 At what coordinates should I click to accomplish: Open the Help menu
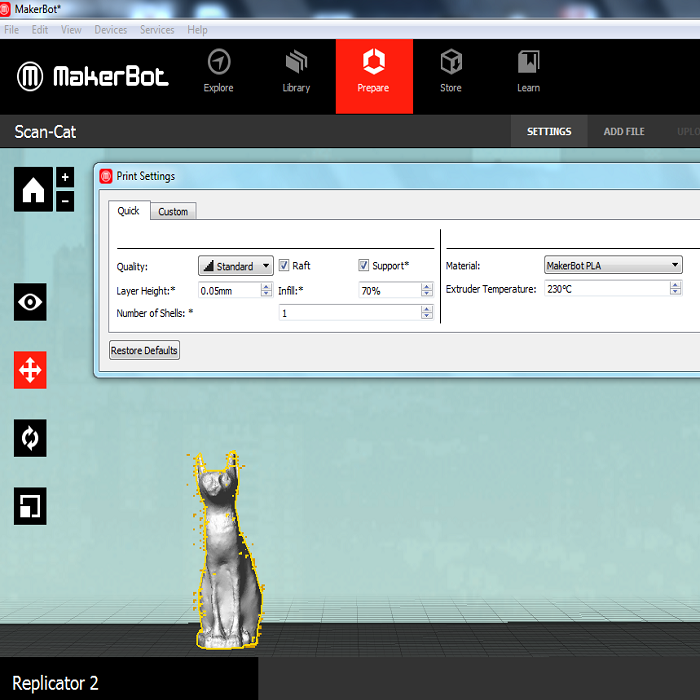click(x=197, y=30)
